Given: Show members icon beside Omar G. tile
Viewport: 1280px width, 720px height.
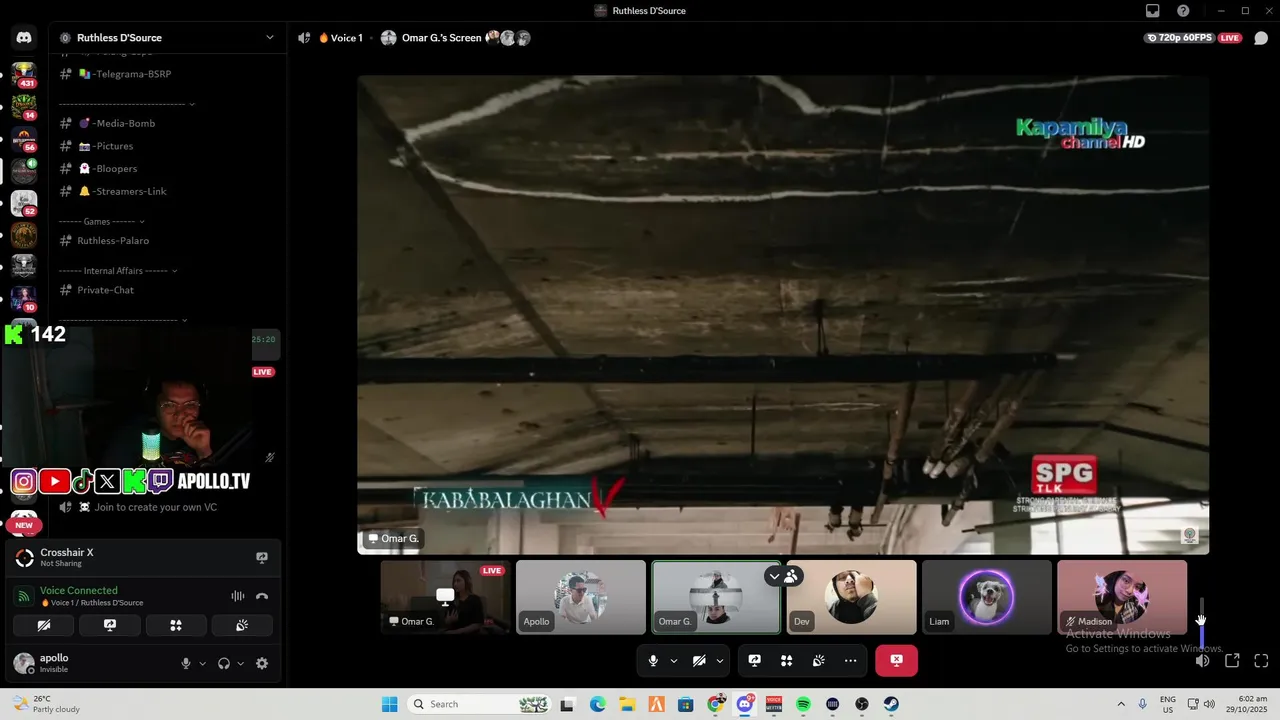Looking at the screenshot, I should tap(791, 576).
